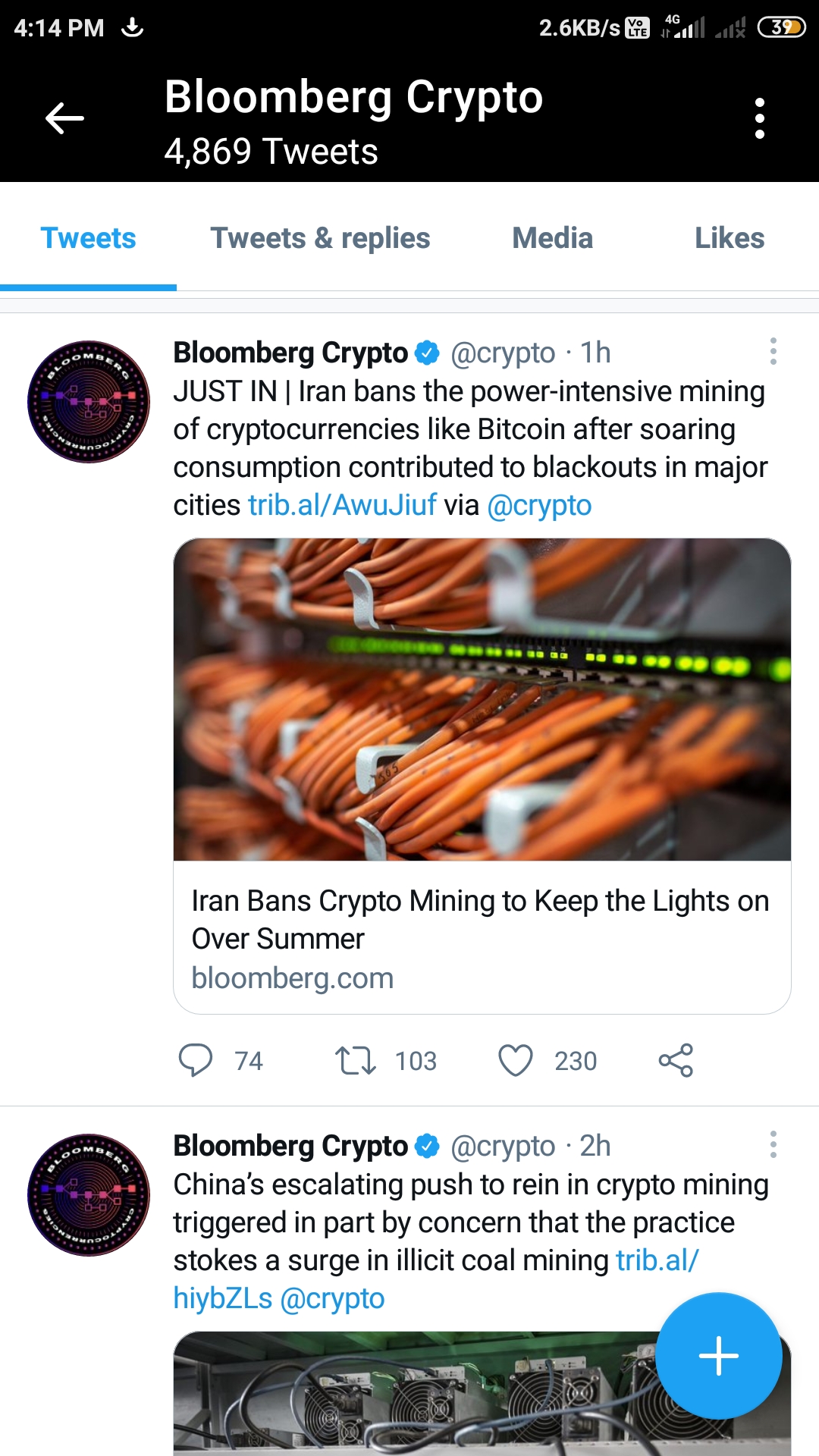Screen dimensions: 819x1456
Task: Switch to the Media tab
Action: [553, 238]
